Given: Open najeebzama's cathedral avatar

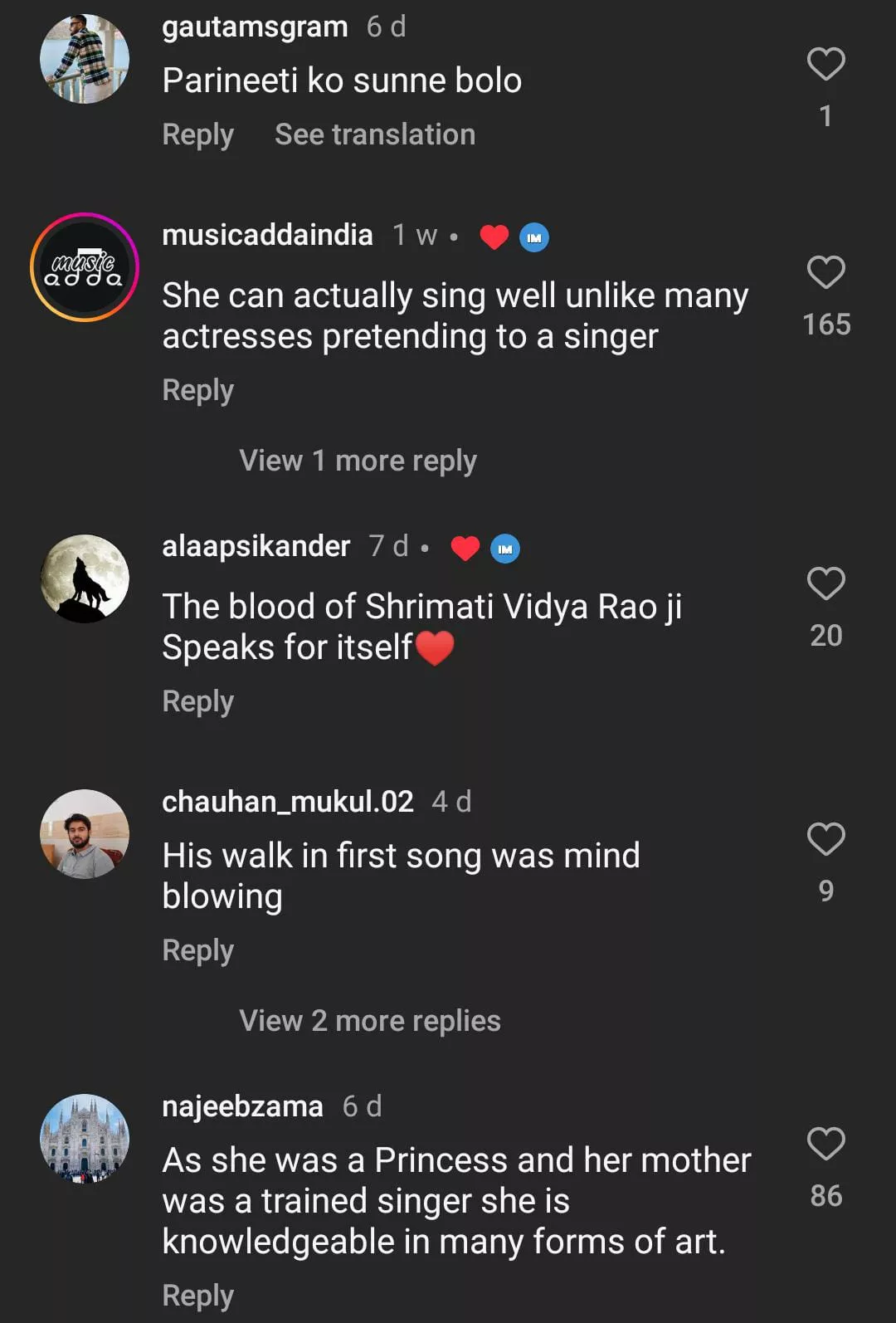Looking at the screenshot, I should click(x=85, y=1138).
